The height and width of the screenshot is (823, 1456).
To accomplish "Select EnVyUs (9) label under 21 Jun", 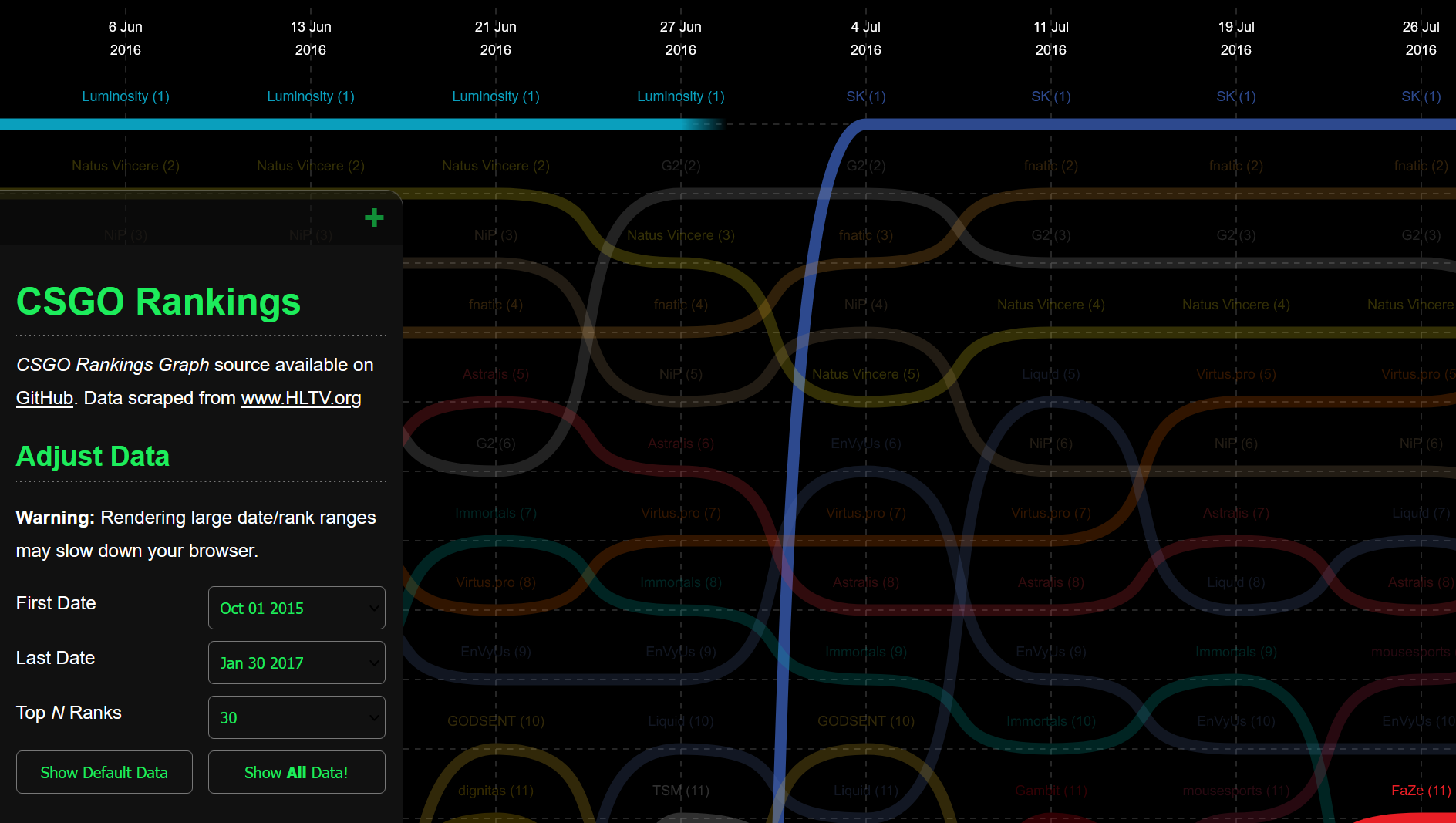I will click(x=496, y=652).
